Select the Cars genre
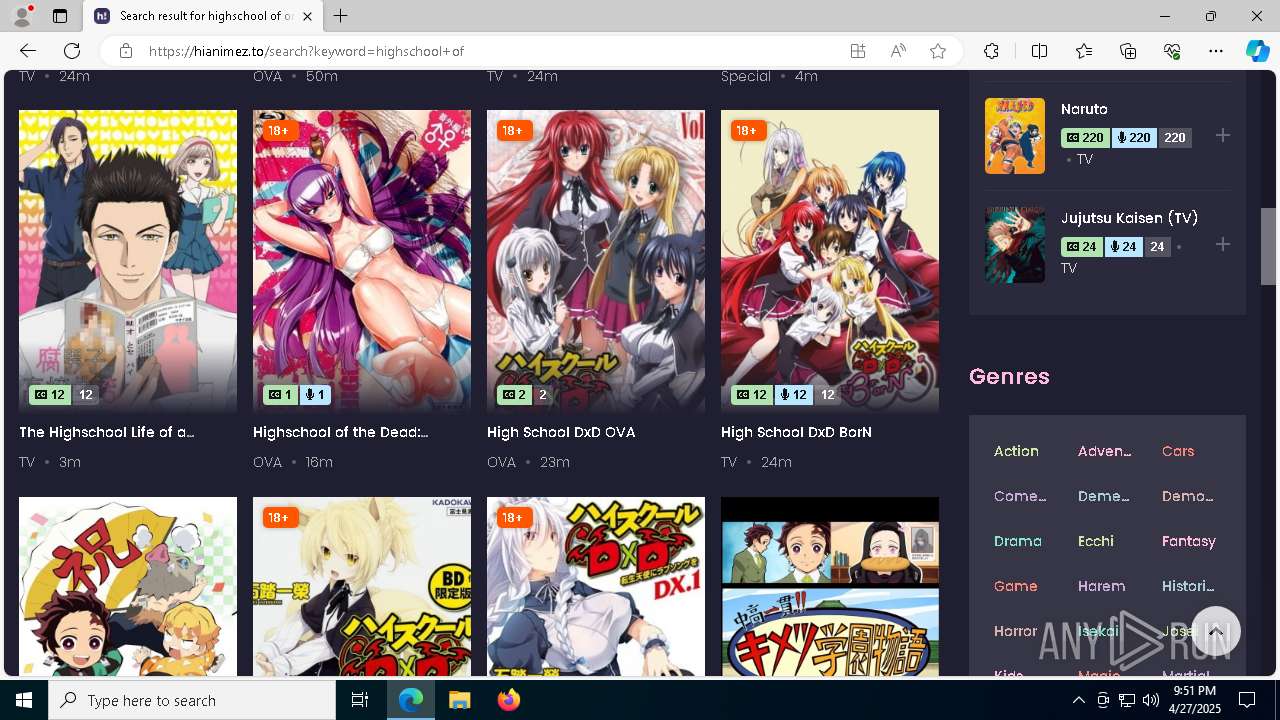The width and height of the screenshot is (1280, 720). click(x=1178, y=451)
